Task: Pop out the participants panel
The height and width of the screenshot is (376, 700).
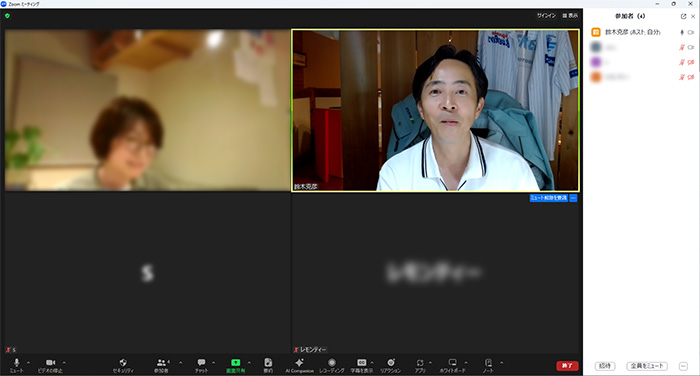Action: tap(683, 16)
